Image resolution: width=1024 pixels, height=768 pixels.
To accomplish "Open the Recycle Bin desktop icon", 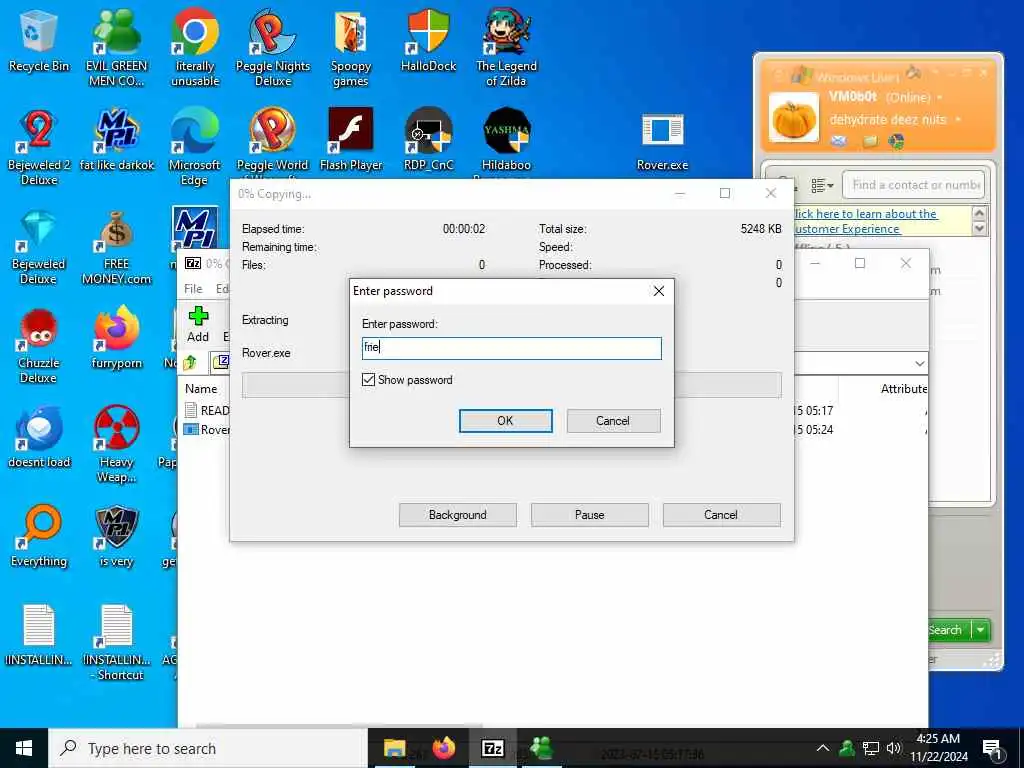I will (39, 40).
